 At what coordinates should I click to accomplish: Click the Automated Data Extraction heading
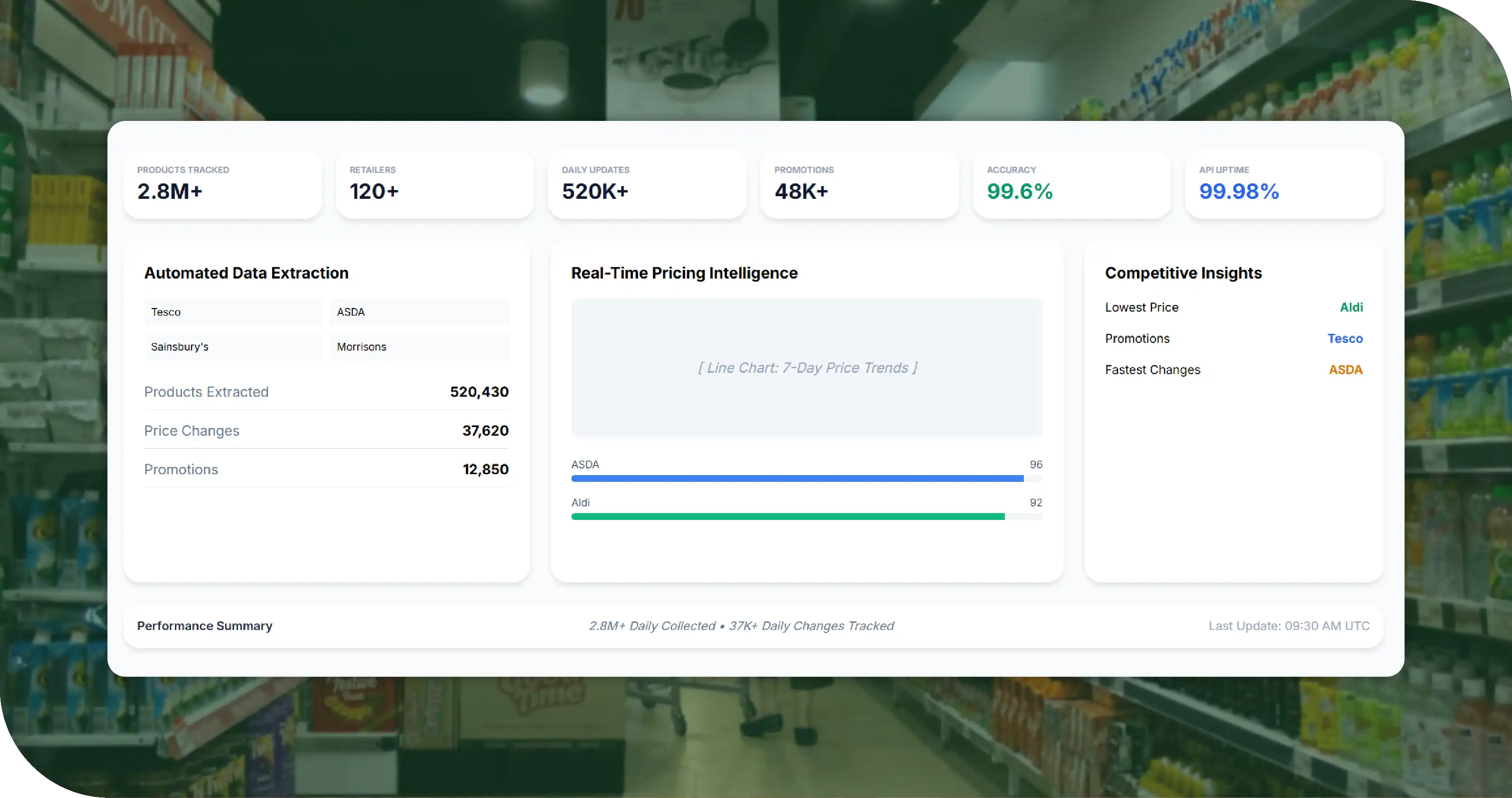(x=246, y=273)
